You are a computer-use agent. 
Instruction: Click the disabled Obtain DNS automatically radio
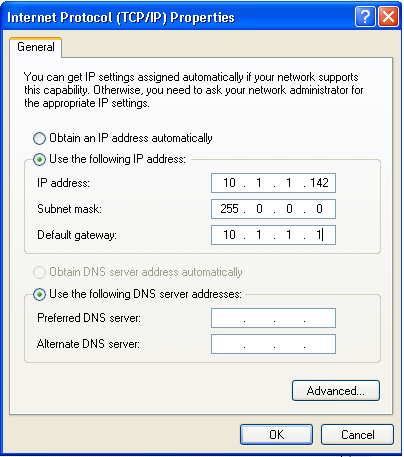39,272
